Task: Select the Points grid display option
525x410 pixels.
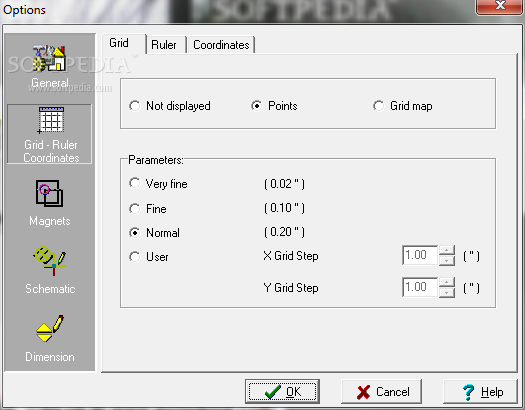Action: [x=274, y=106]
